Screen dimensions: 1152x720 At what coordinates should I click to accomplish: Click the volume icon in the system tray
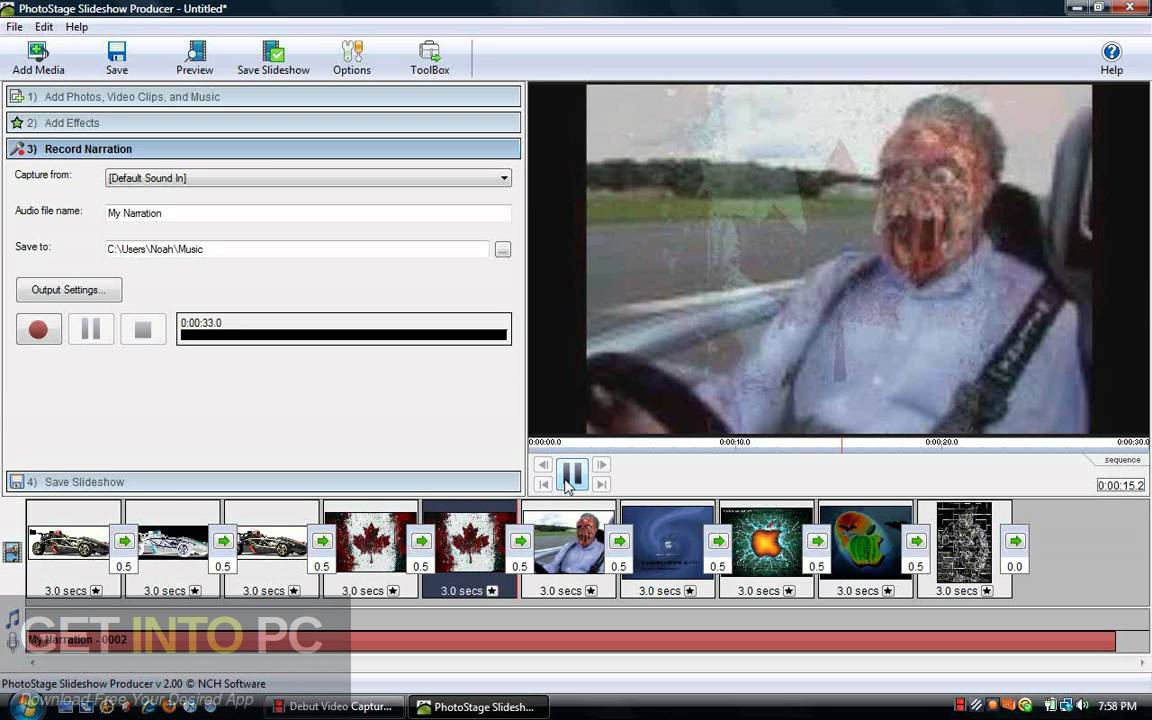pyautogui.click(x=1082, y=706)
